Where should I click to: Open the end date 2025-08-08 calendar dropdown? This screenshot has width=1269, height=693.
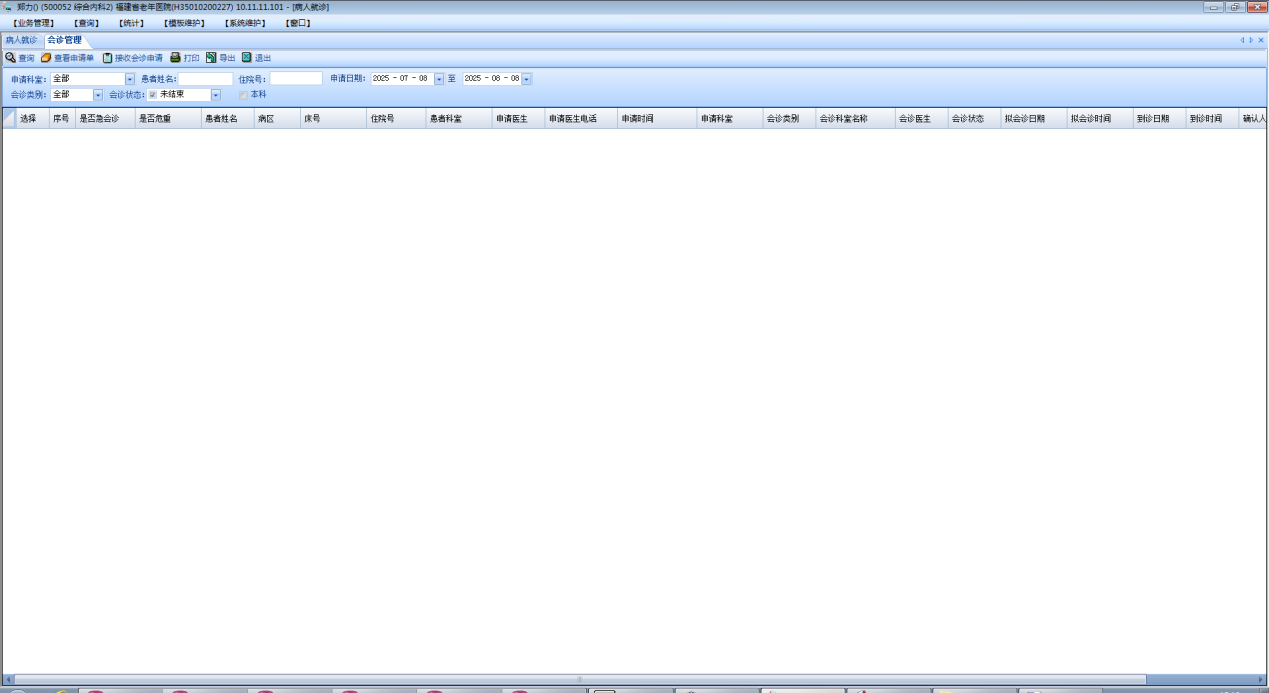[527, 79]
